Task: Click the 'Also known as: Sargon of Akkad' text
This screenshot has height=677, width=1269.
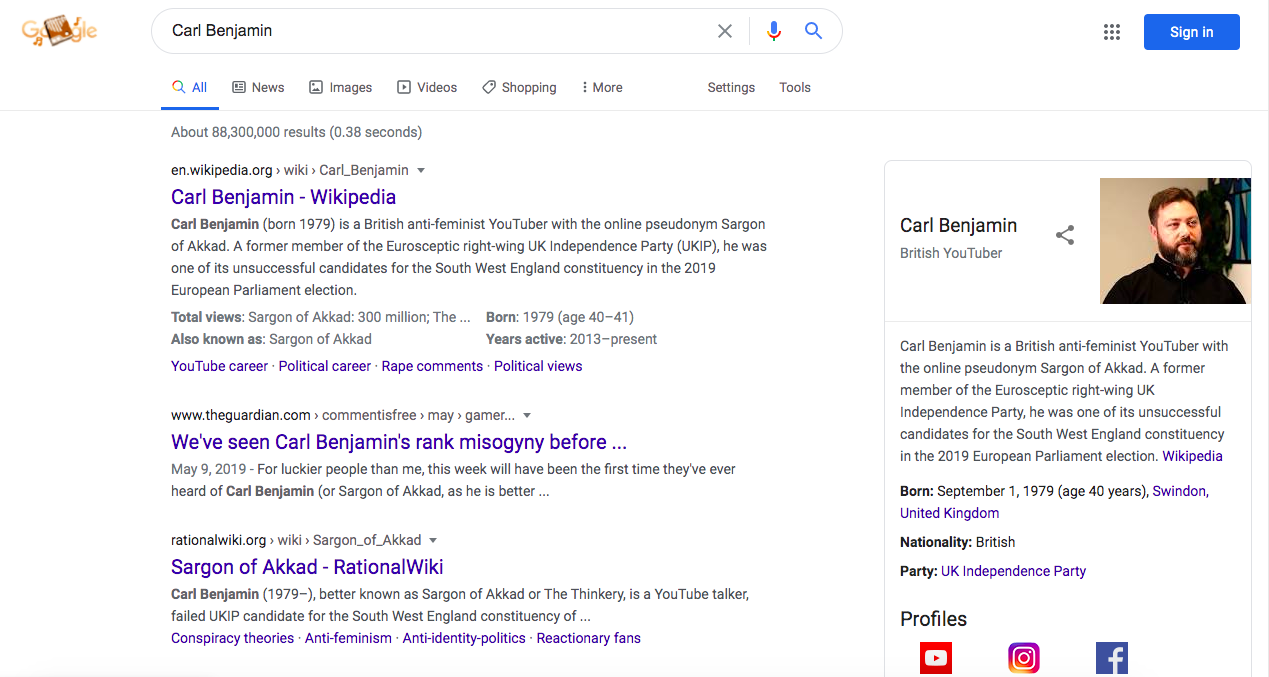Action: pos(271,339)
